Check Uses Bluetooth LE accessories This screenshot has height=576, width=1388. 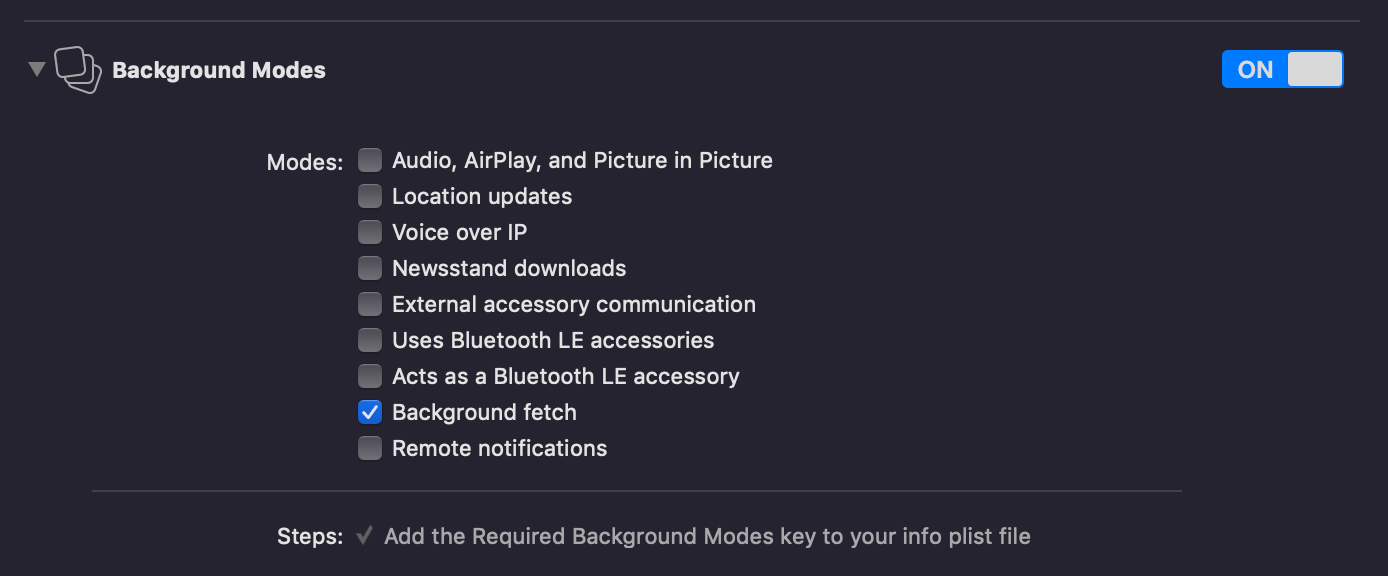click(x=369, y=339)
